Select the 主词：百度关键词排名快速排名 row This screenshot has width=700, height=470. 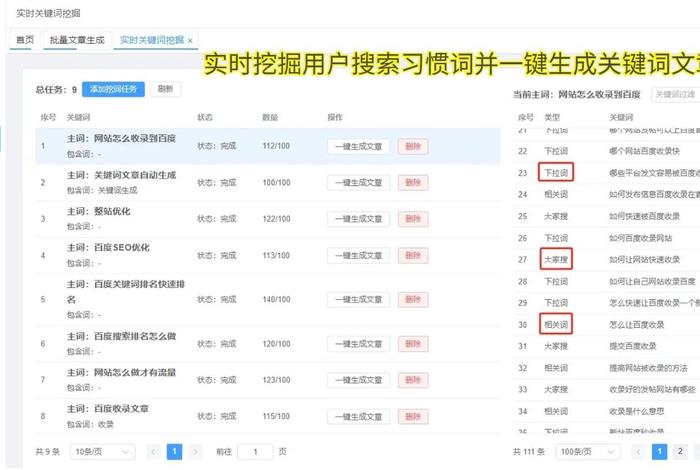(x=267, y=299)
